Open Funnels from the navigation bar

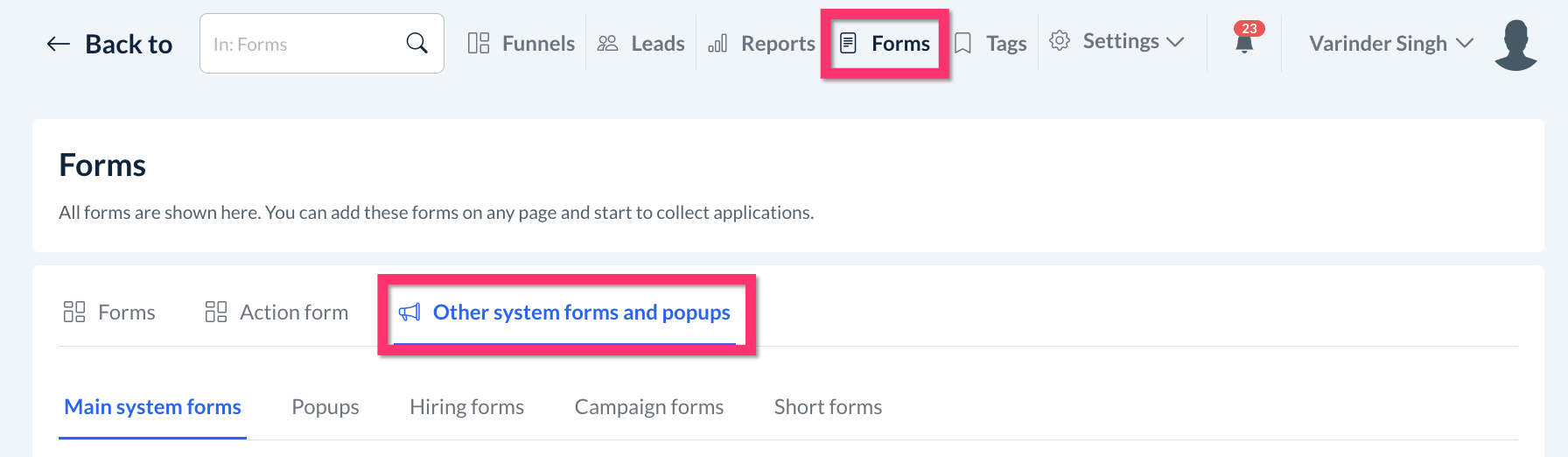[521, 43]
